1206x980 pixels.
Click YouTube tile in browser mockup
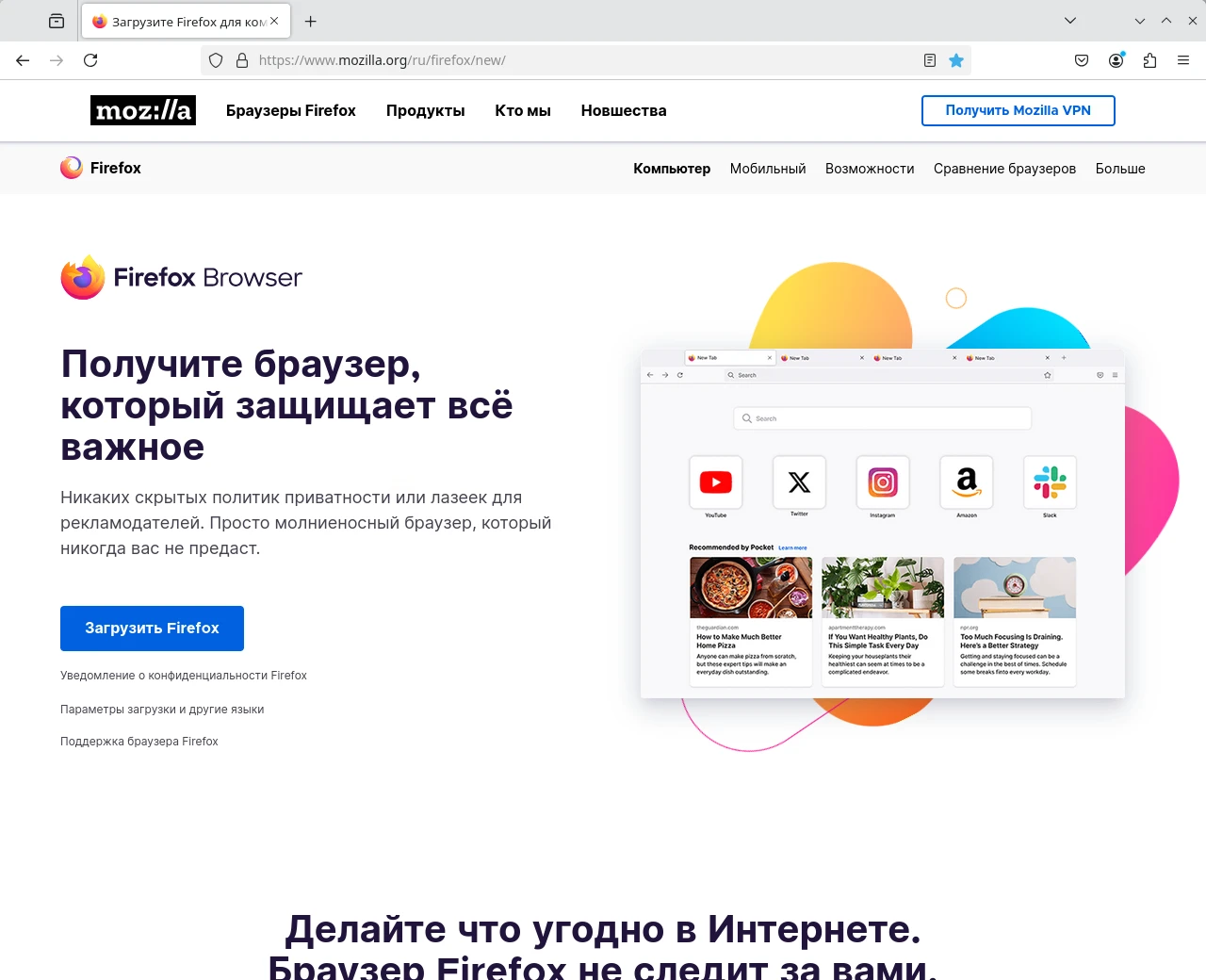[716, 482]
